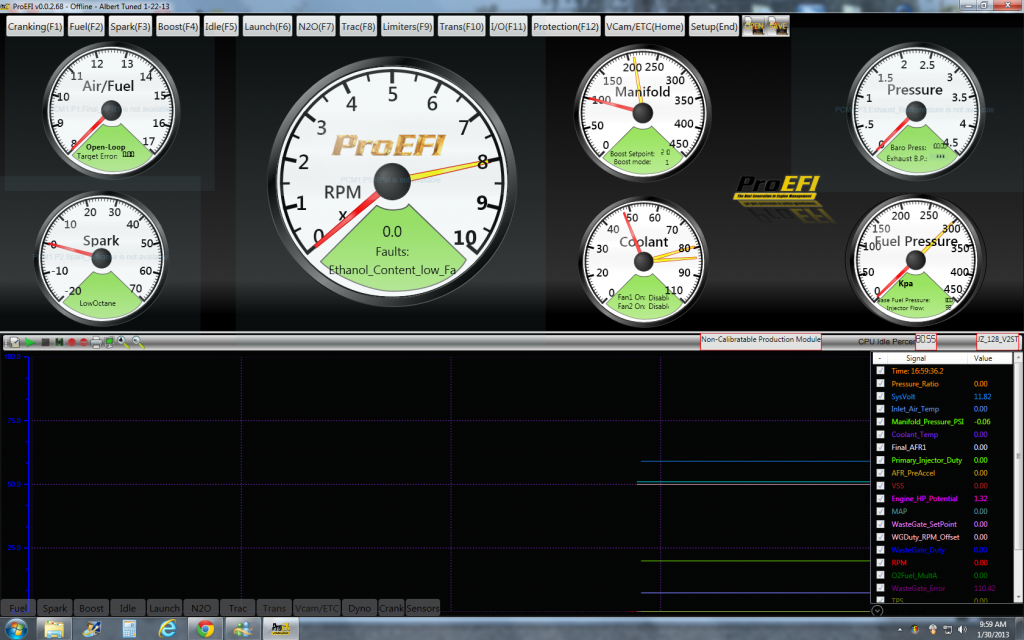Switch to the Dyno chart tab
The width and height of the screenshot is (1024, 640).
359,607
